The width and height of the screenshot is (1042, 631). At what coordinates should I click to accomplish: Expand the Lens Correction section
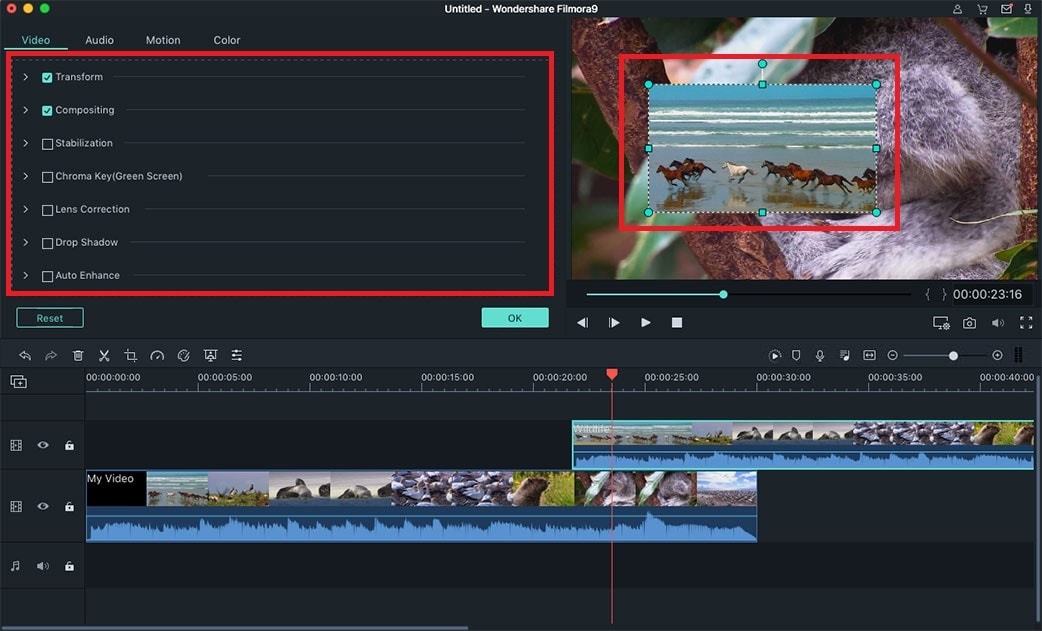pos(25,209)
